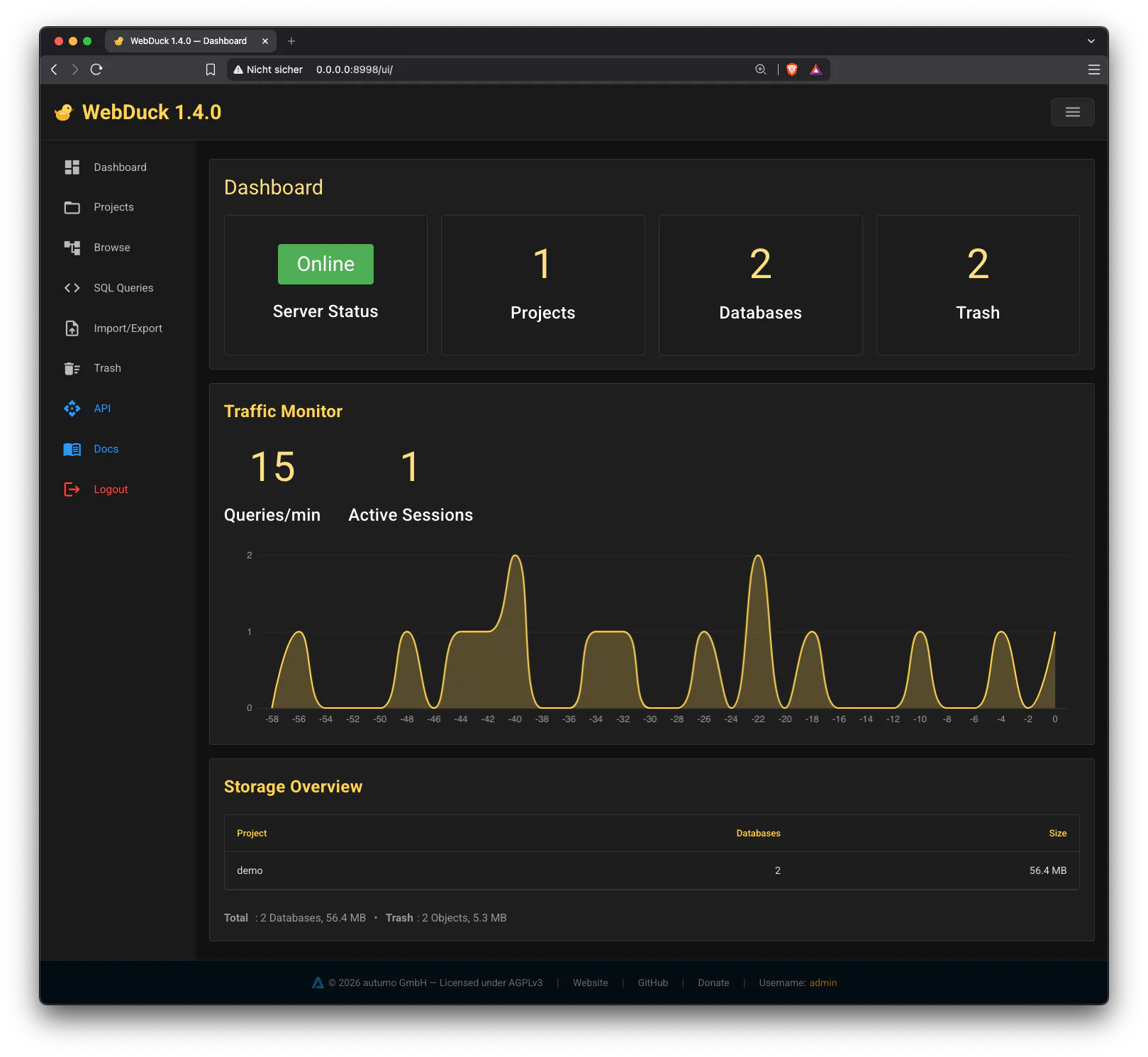Image resolution: width=1148 pixels, height=1057 pixels.
Task: Open the Dashboard sidebar icon
Action: (x=72, y=167)
